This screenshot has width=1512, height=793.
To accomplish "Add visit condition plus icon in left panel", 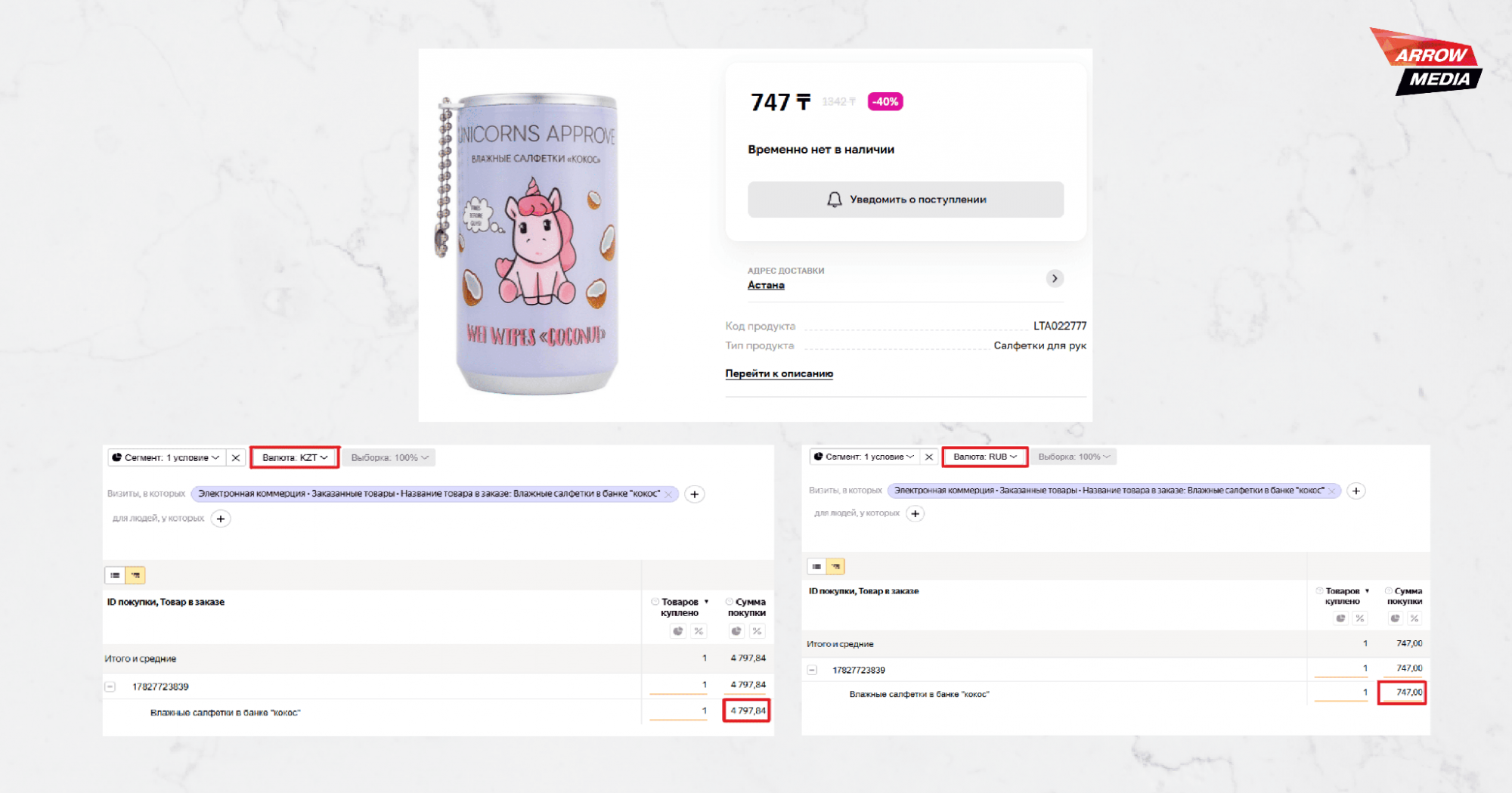I will [x=695, y=494].
